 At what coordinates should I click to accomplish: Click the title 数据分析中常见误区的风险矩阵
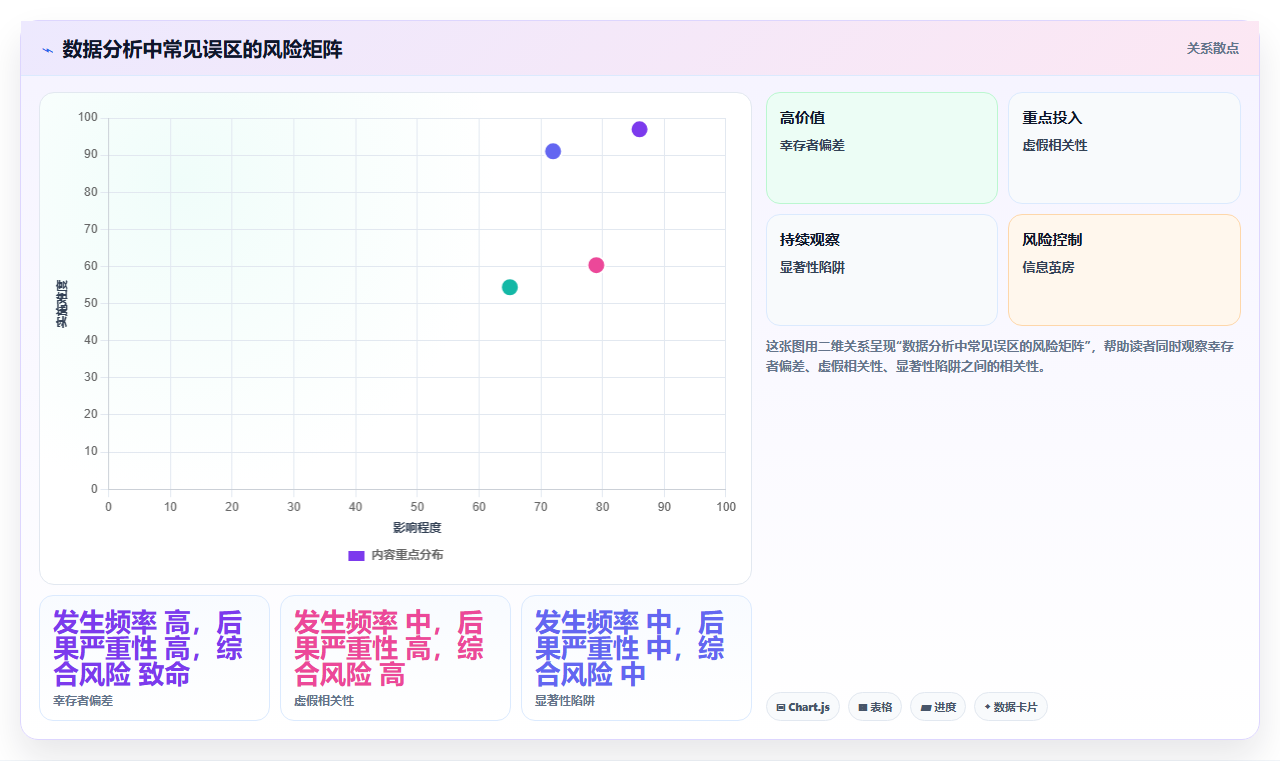(x=202, y=49)
